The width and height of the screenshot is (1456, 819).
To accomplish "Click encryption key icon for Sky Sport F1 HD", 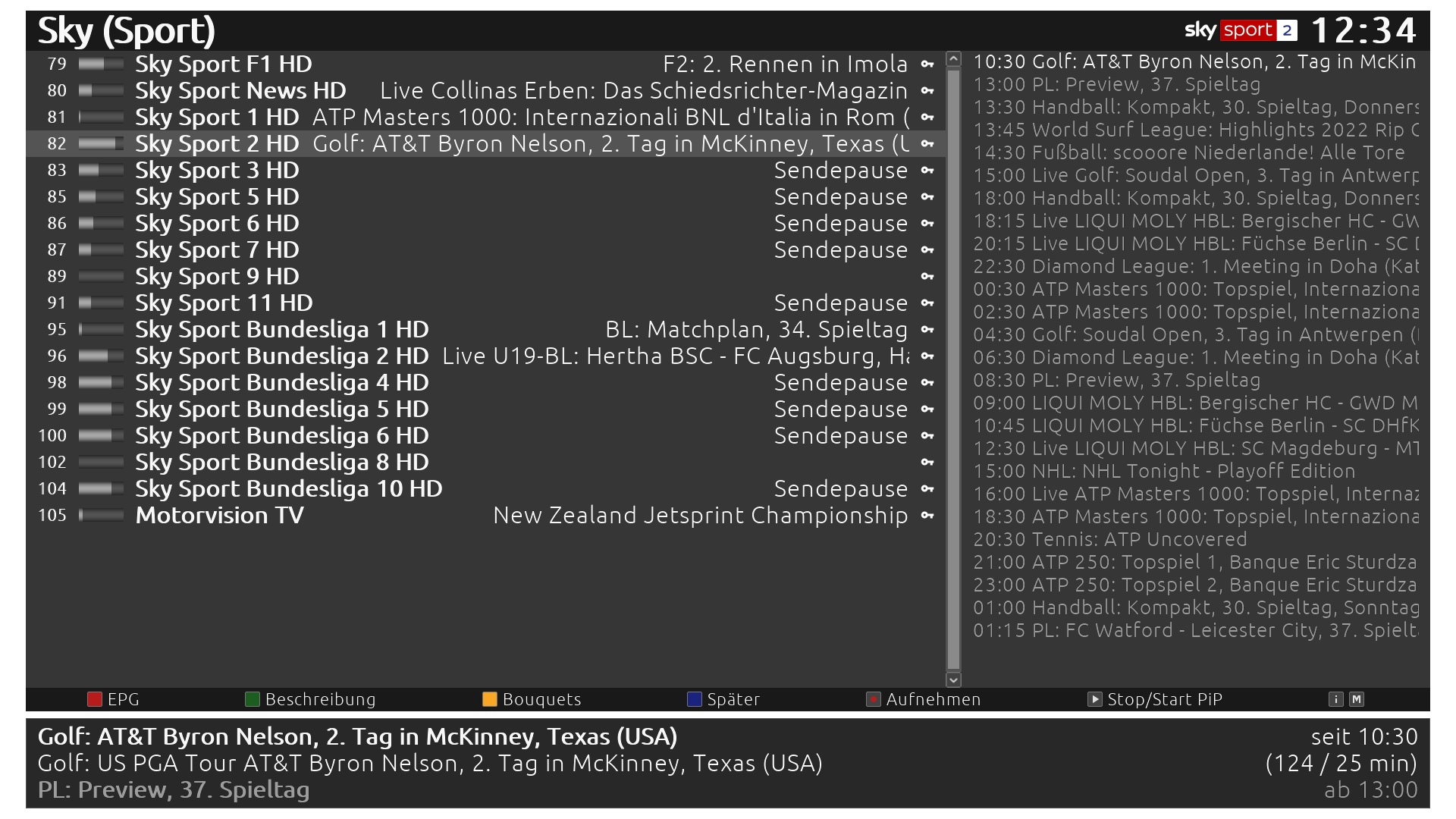I will click(x=927, y=64).
